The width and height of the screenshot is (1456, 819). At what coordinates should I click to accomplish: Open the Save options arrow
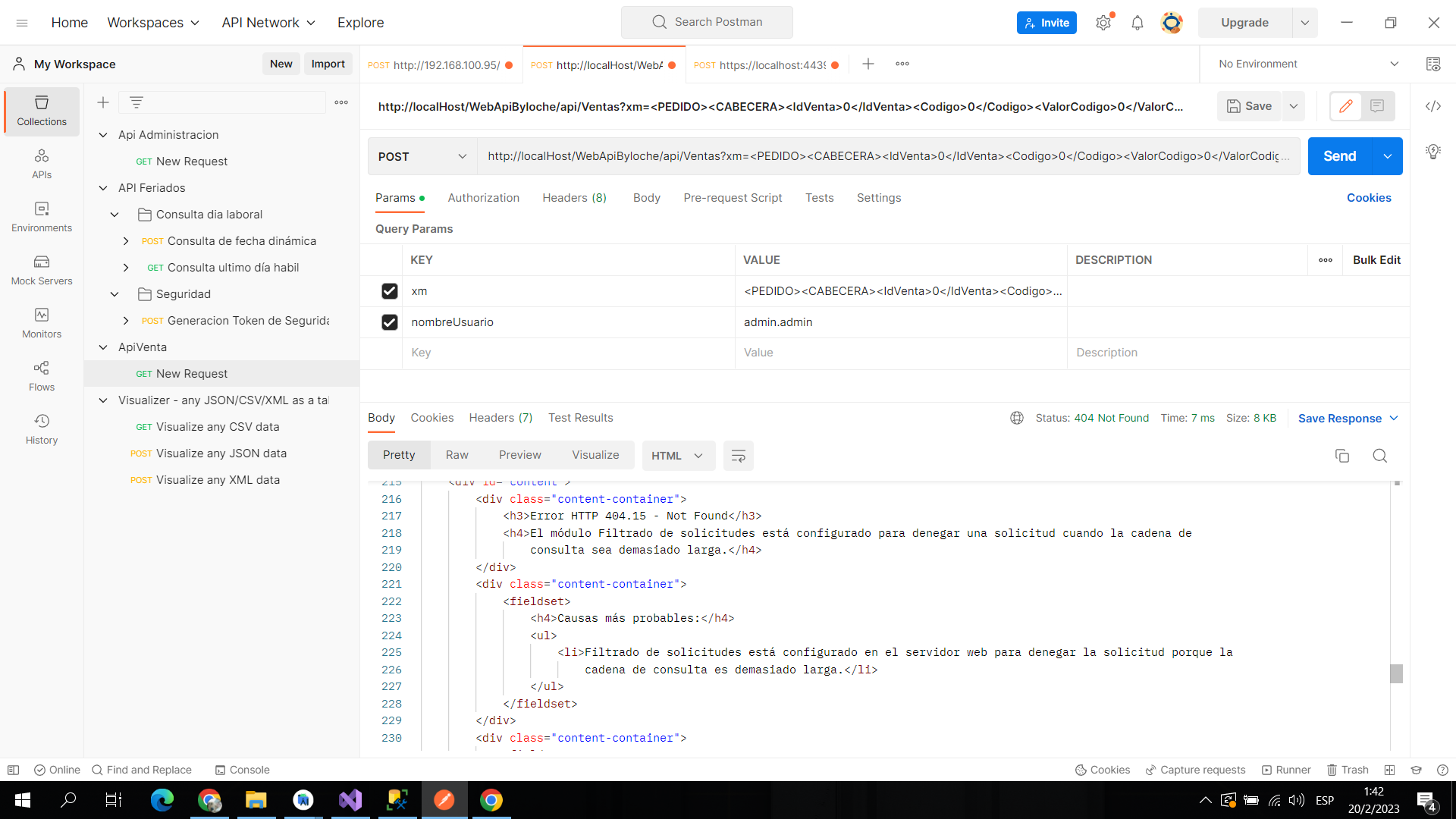(x=1294, y=106)
